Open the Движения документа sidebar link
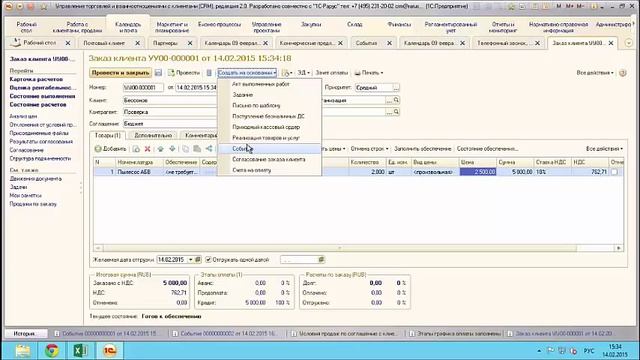 [36, 179]
